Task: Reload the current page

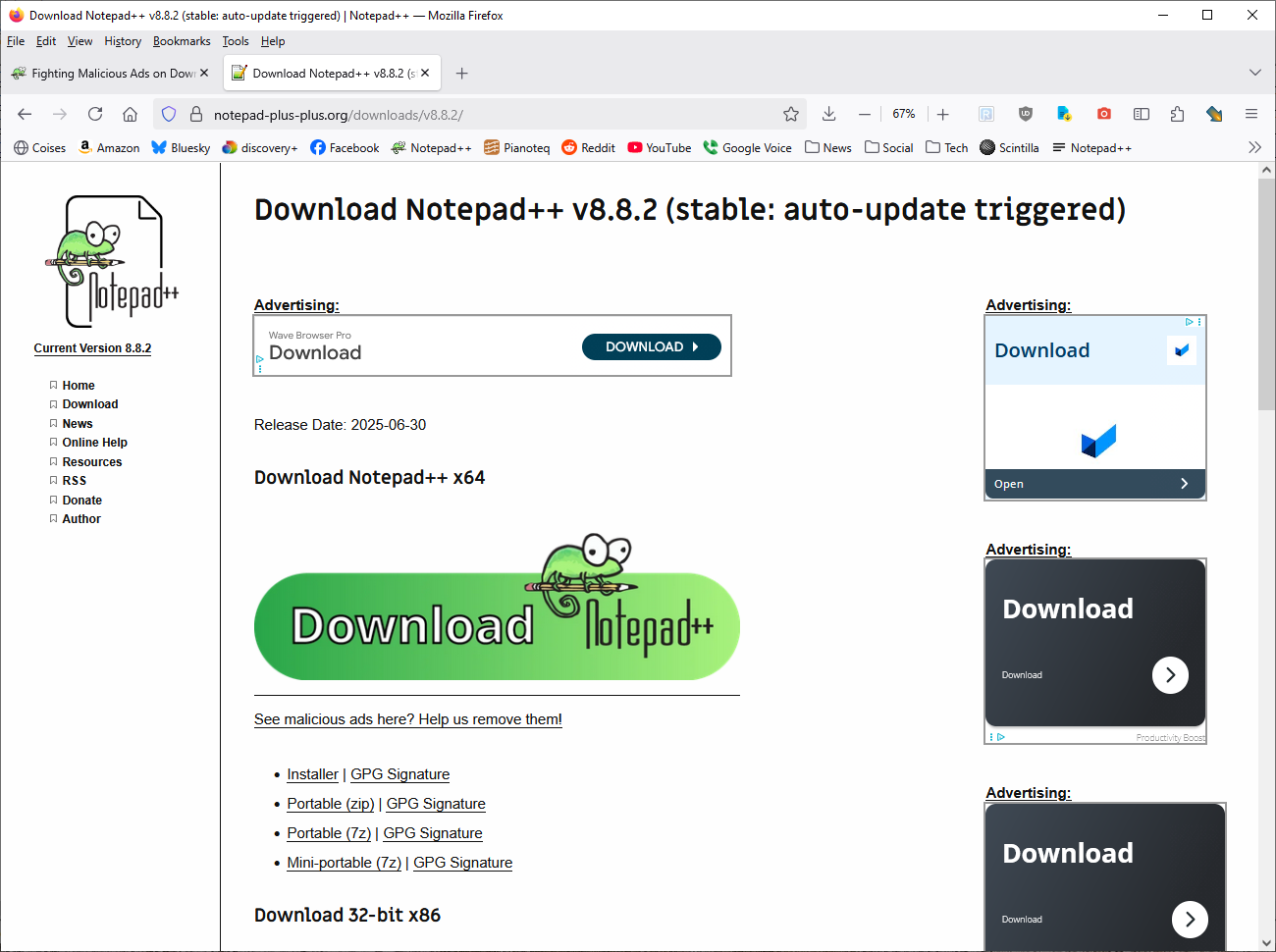Action: tap(95, 114)
